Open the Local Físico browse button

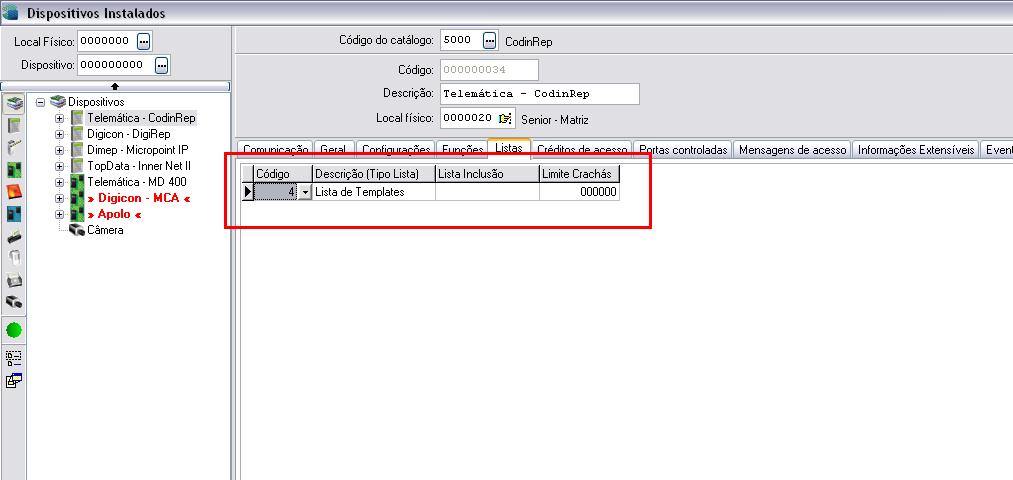[x=143, y=41]
